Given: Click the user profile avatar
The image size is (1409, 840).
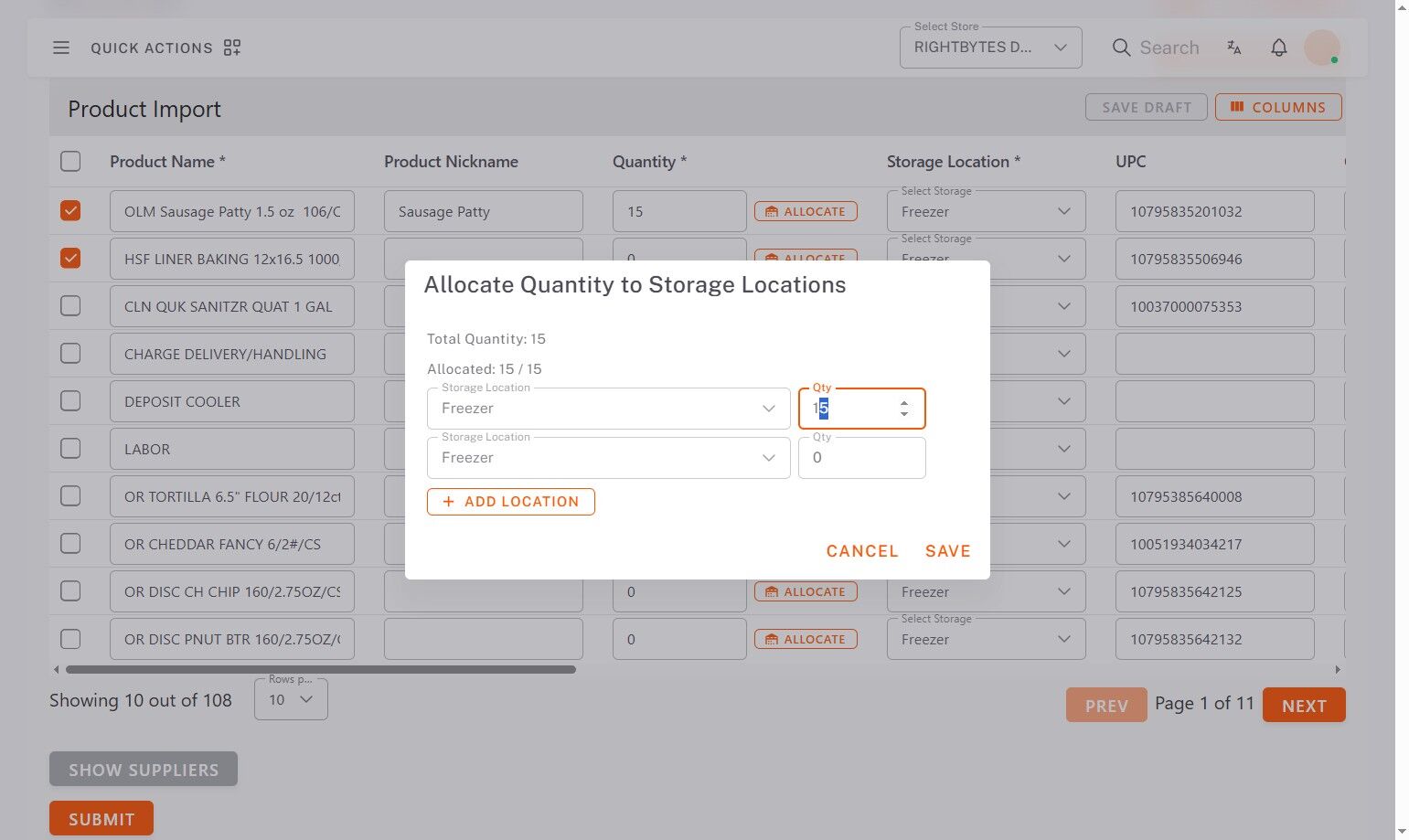Looking at the screenshot, I should coord(1321,48).
